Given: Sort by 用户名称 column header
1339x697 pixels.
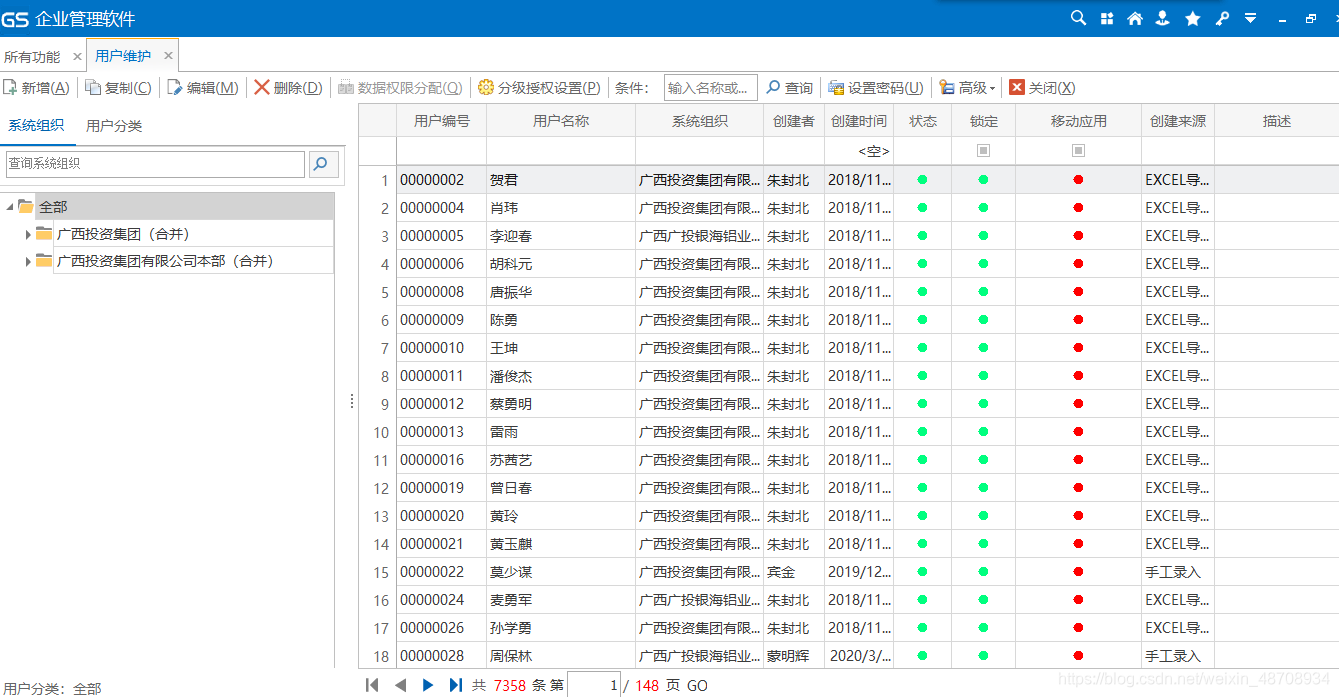Looking at the screenshot, I should [561, 121].
